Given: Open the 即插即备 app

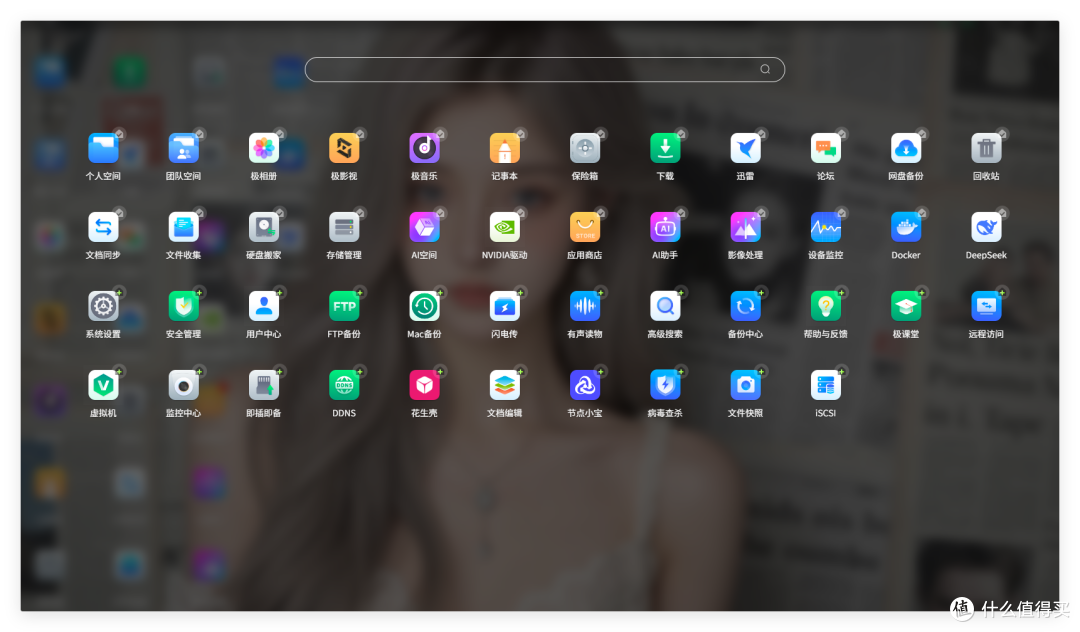Looking at the screenshot, I should tap(264, 386).
